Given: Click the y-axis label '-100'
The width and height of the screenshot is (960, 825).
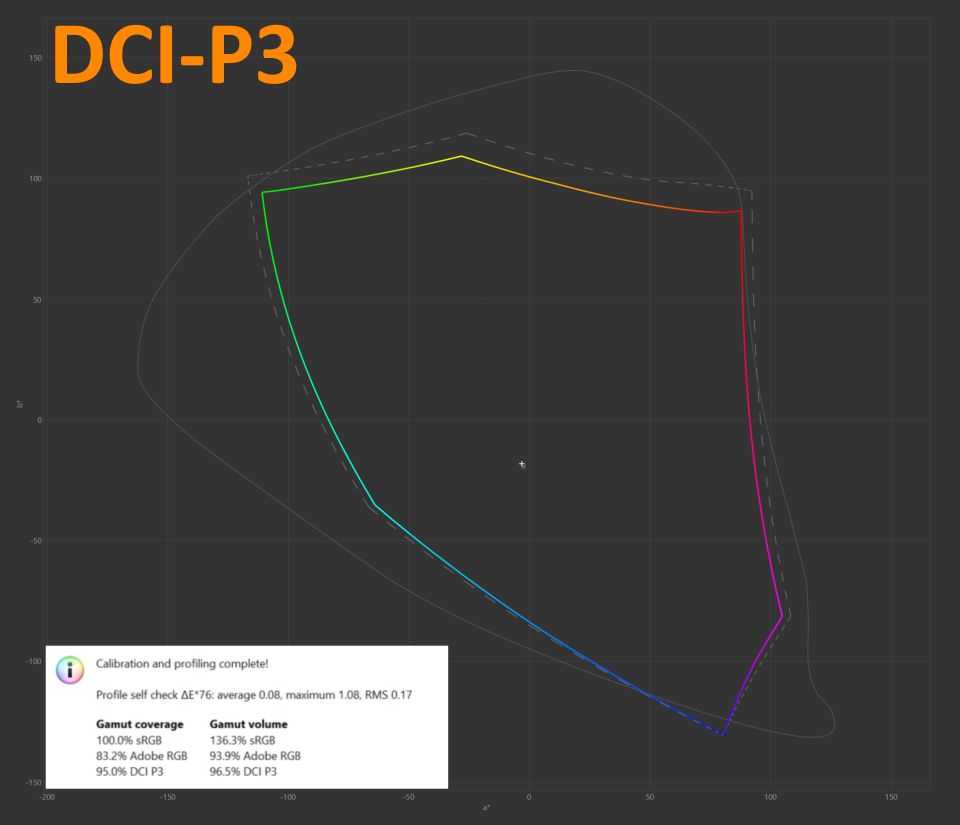Looking at the screenshot, I should [x=34, y=662].
